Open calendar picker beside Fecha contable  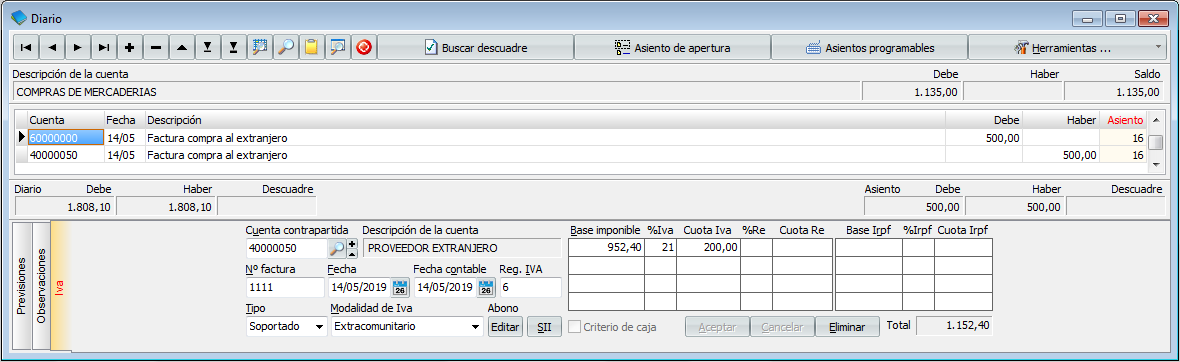[486, 287]
